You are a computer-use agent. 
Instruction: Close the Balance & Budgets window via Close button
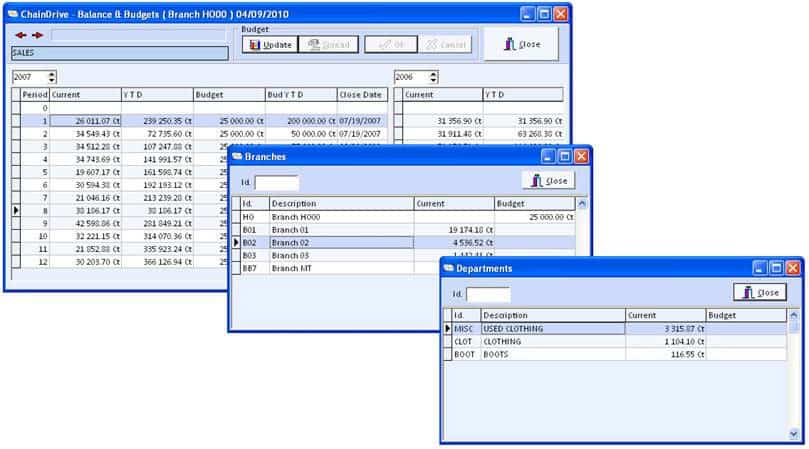point(521,44)
